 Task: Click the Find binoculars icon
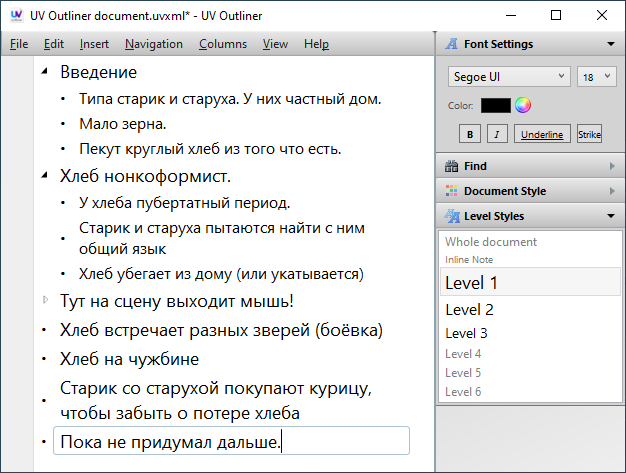click(452, 166)
